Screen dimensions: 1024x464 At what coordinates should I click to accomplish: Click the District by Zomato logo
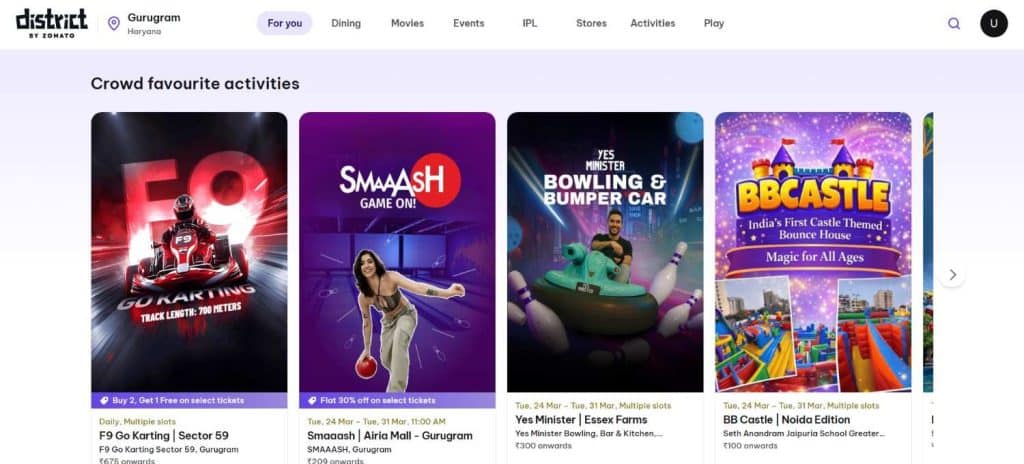52,23
